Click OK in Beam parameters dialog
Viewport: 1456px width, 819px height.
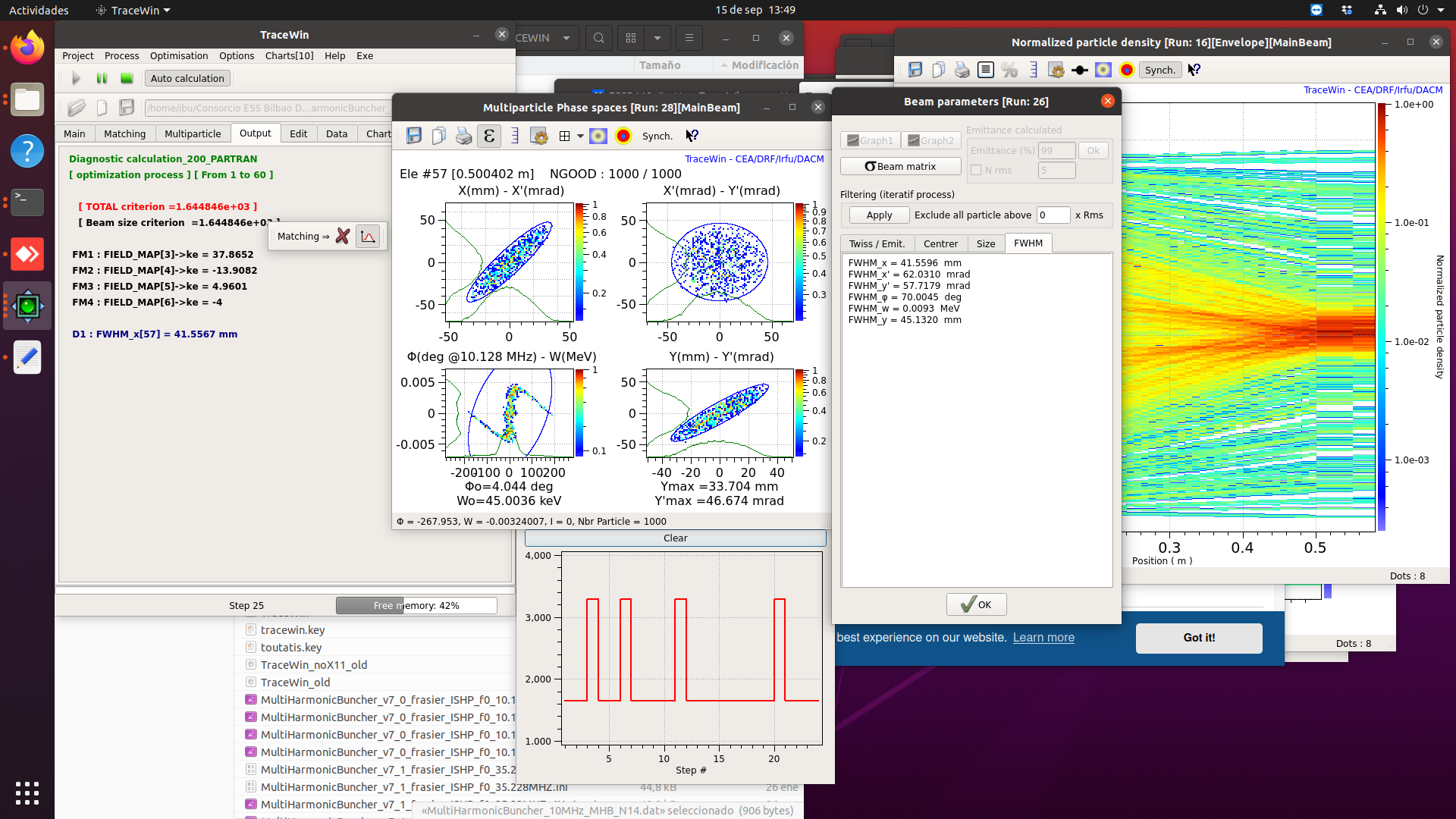[976, 604]
